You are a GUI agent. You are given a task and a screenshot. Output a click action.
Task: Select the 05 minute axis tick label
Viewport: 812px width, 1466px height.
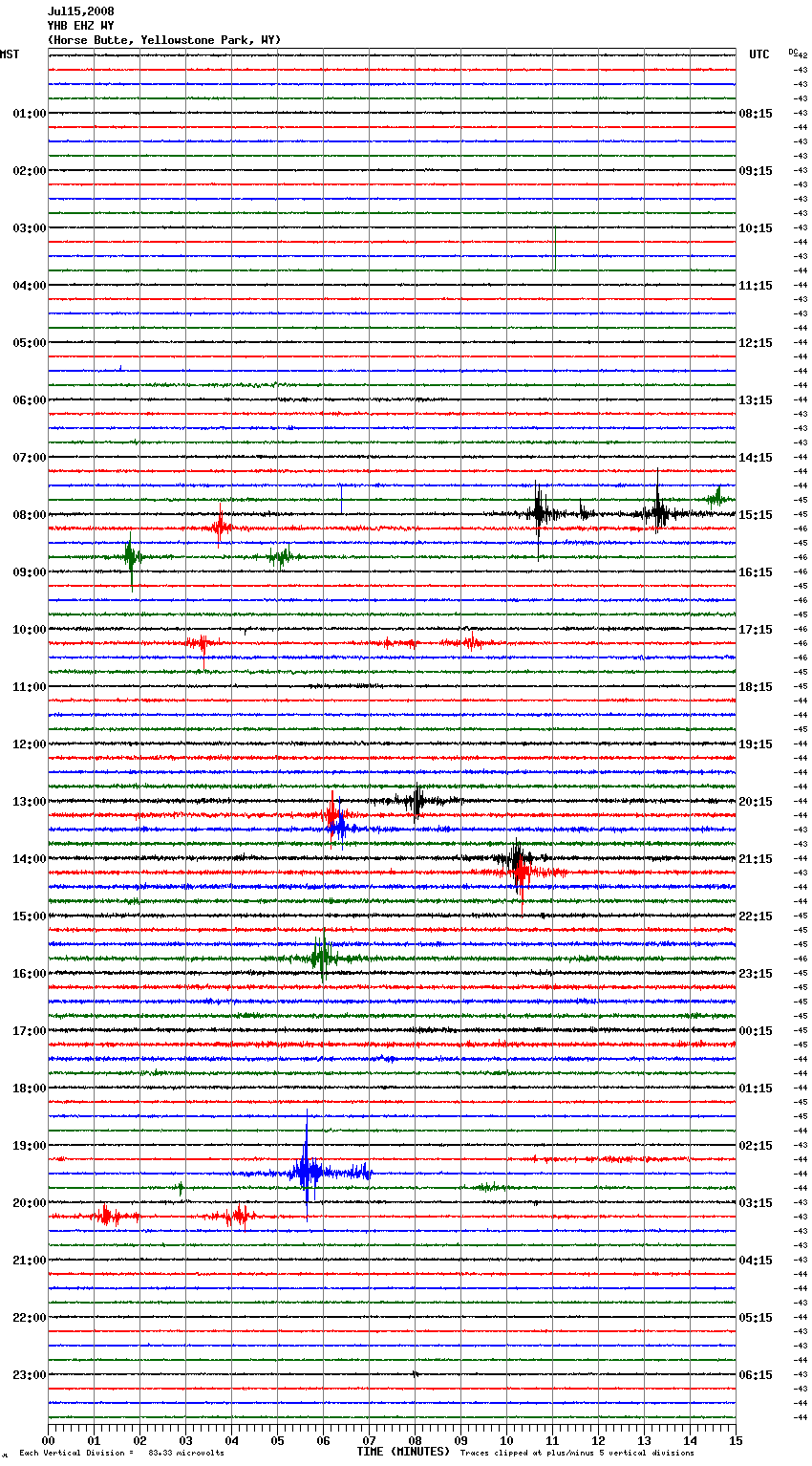[x=277, y=1441]
